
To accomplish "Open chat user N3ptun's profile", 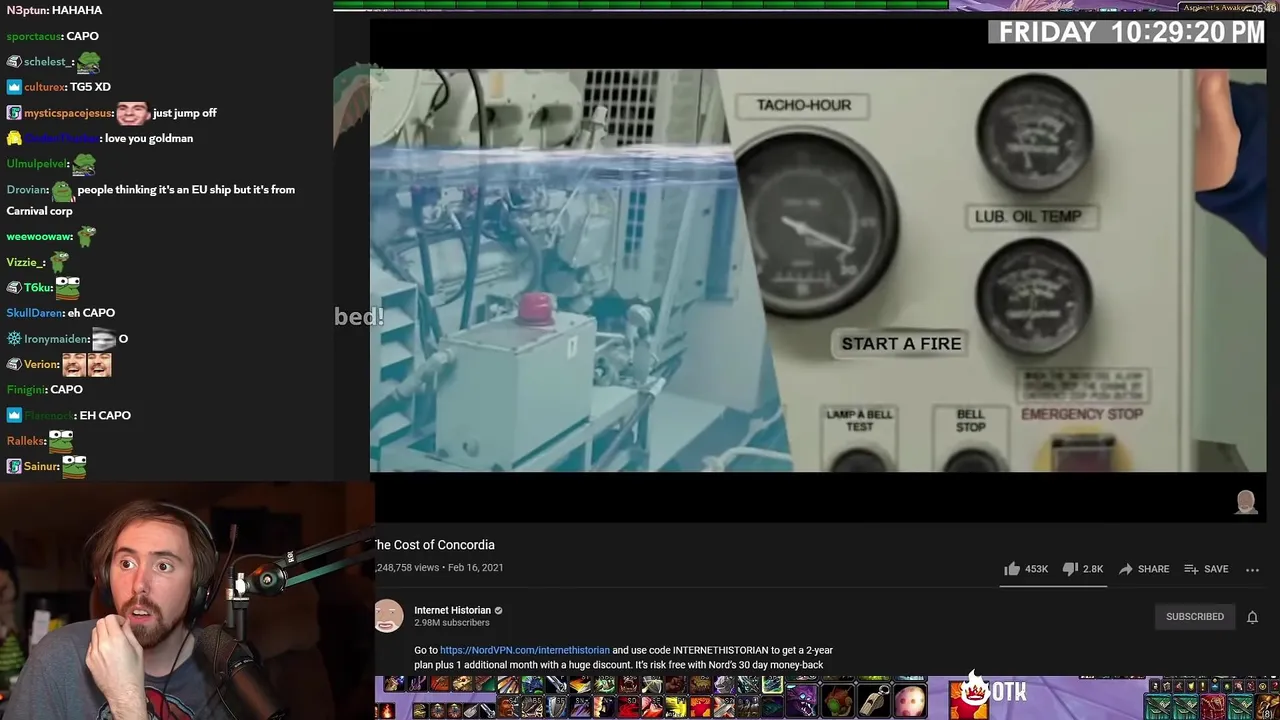I will (26, 10).
